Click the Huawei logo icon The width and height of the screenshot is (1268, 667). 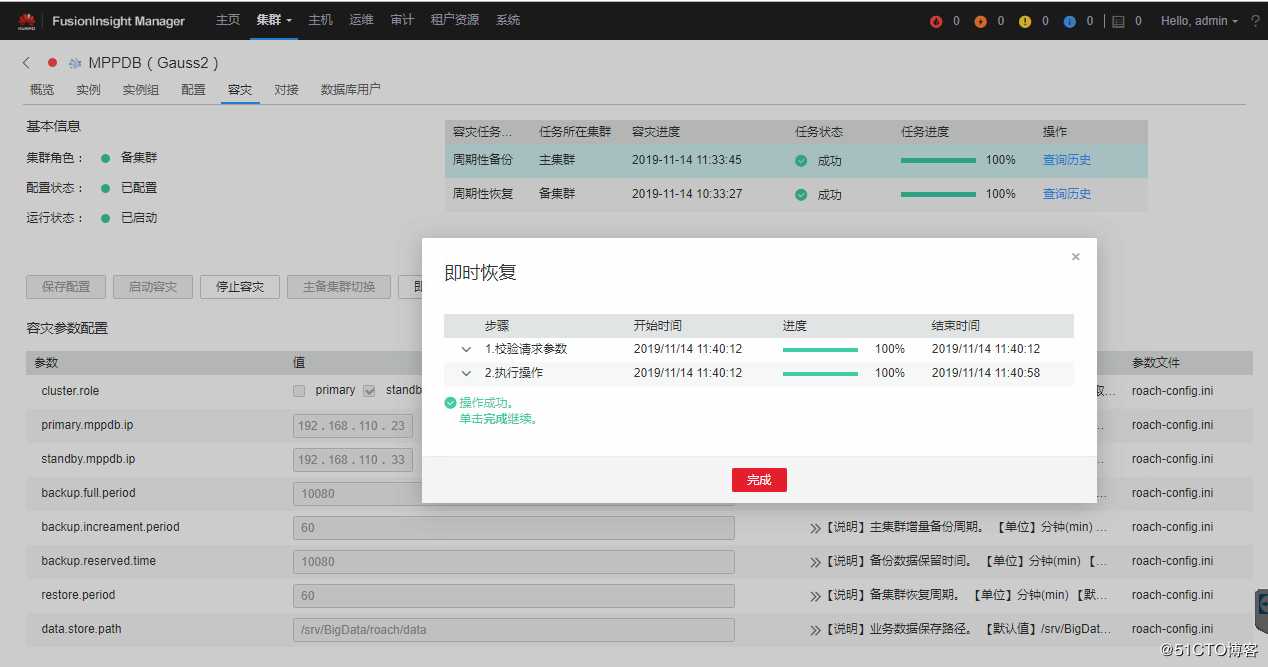(25, 20)
